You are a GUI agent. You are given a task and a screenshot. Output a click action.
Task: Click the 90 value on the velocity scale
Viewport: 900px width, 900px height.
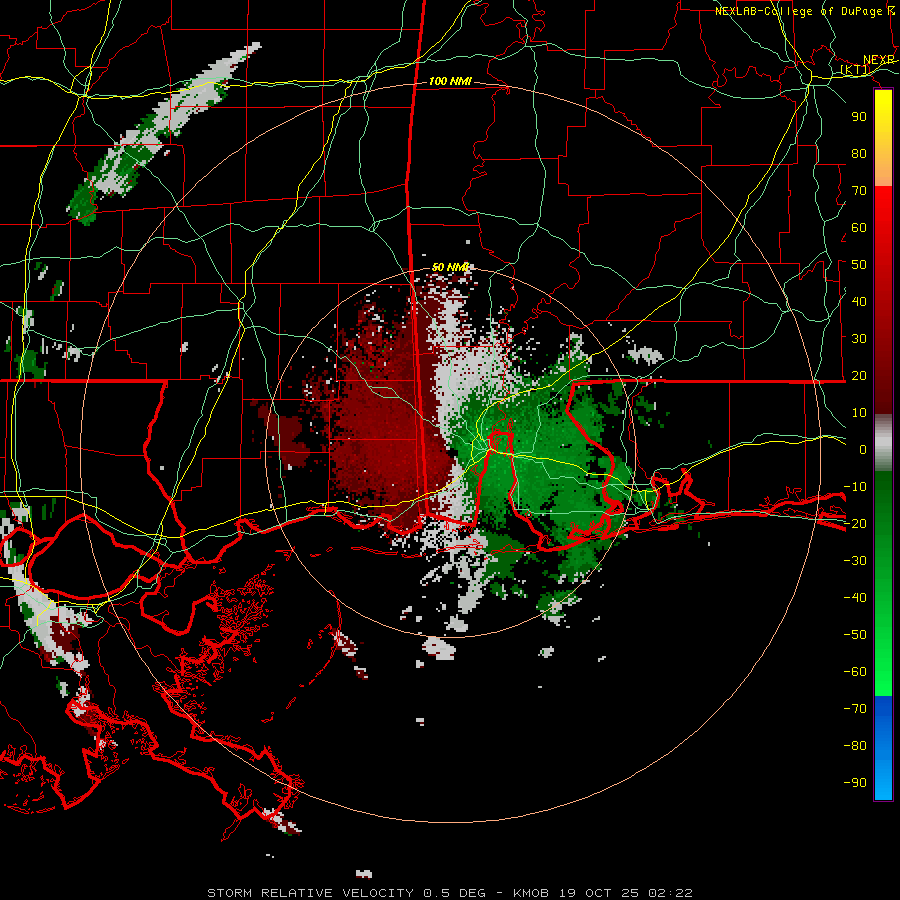pos(859,117)
